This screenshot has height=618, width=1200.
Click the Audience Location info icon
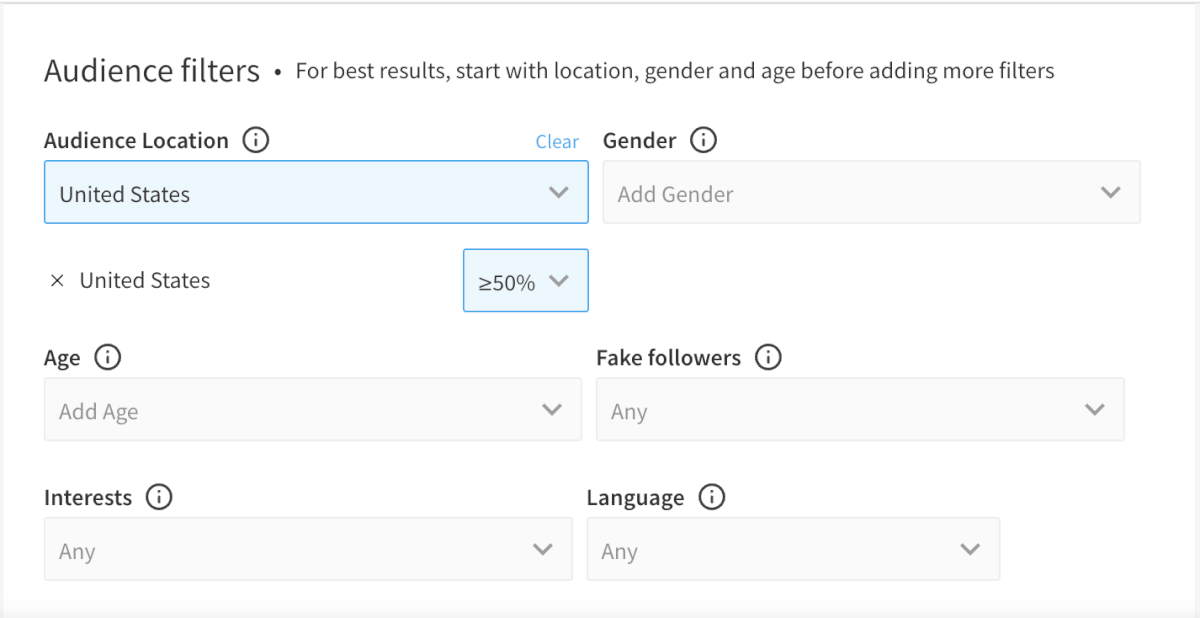pos(256,141)
